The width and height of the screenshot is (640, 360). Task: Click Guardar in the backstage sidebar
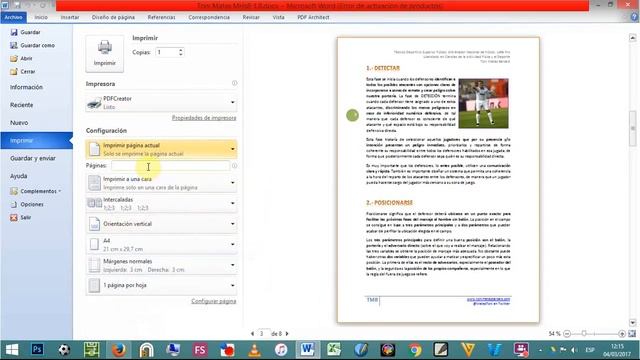click(x=25, y=32)
